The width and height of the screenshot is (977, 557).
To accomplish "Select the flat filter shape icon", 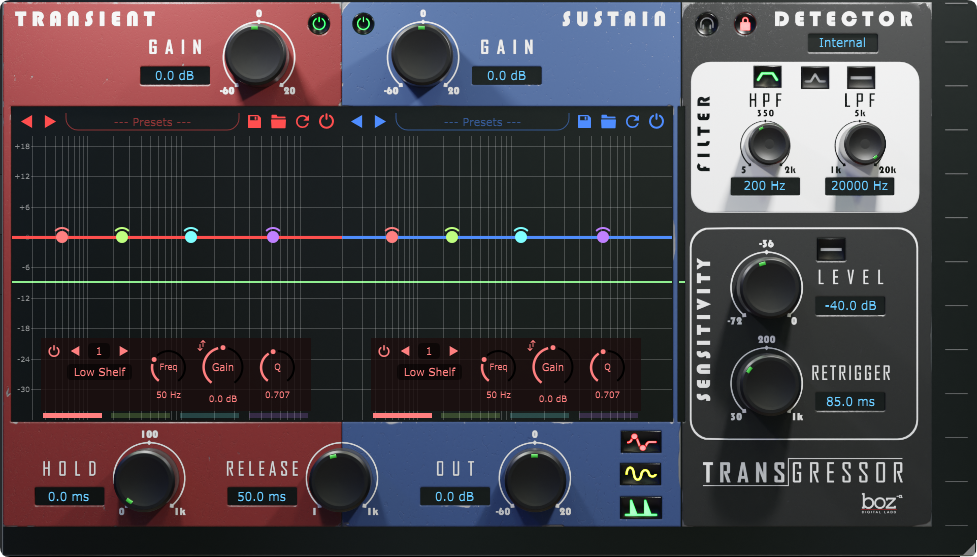I will 861,77.
